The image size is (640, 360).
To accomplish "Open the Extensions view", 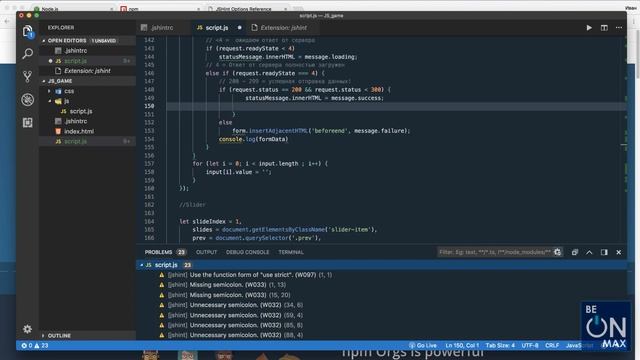I will 27,122.
